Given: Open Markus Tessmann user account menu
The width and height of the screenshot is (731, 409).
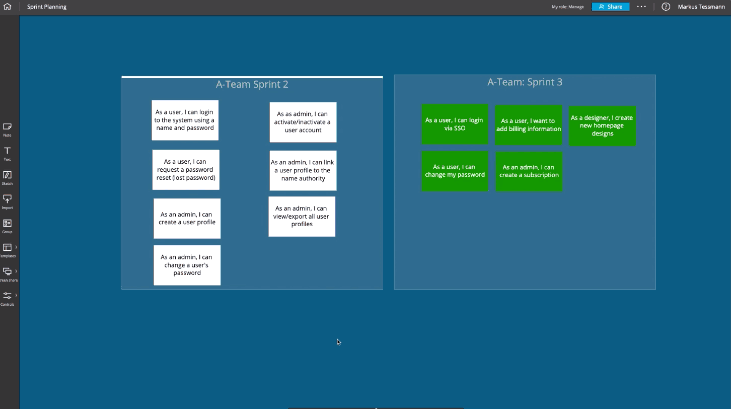Looking at the screenshot, I should 701,6.
